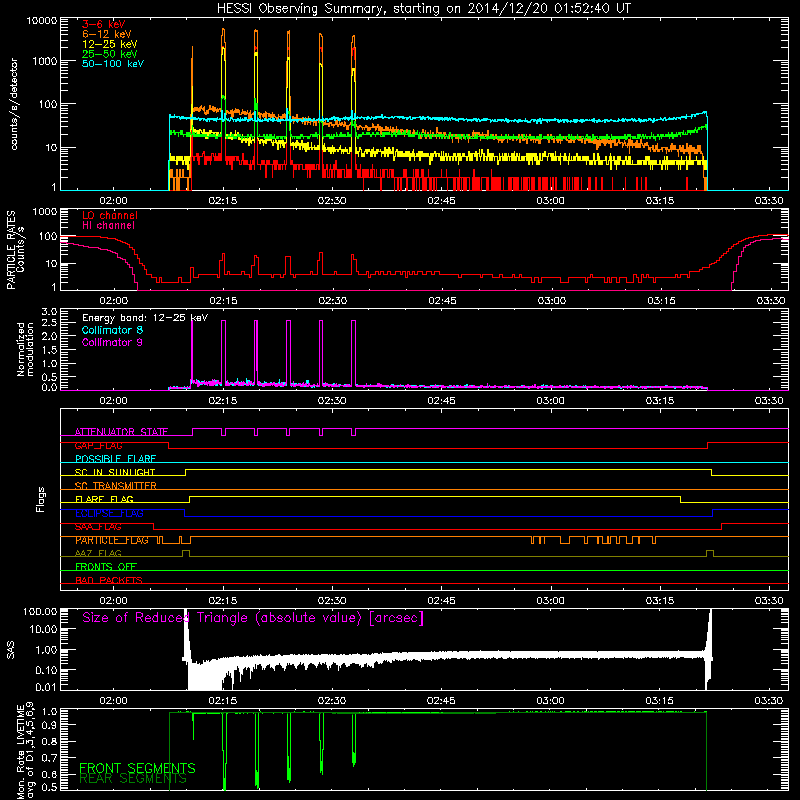The height and width of the screenshot is (800, 800).
Task: Click the SAS axis label
Action: click(11, 650)
